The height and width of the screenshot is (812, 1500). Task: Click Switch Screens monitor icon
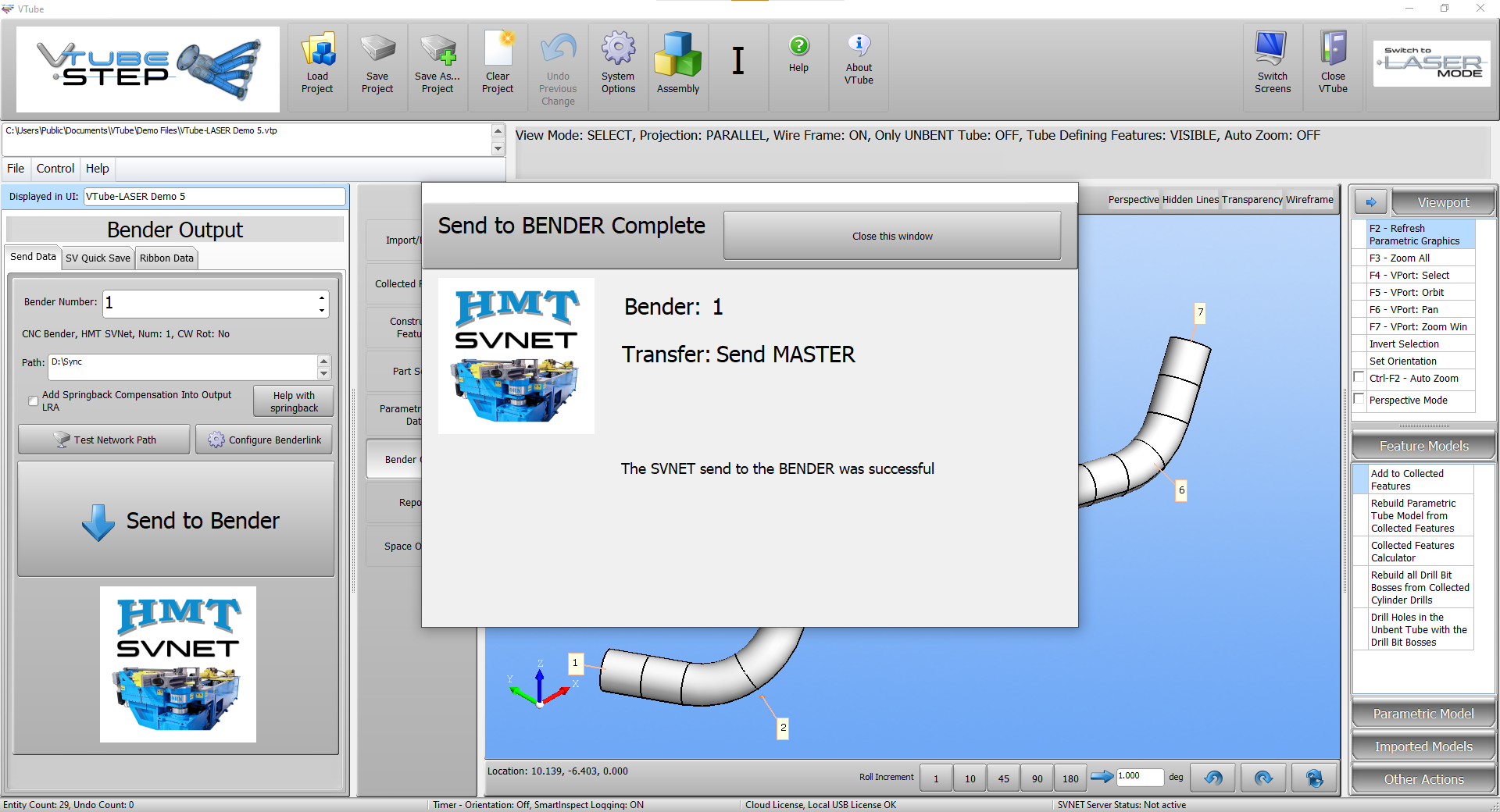[1272, 48]
